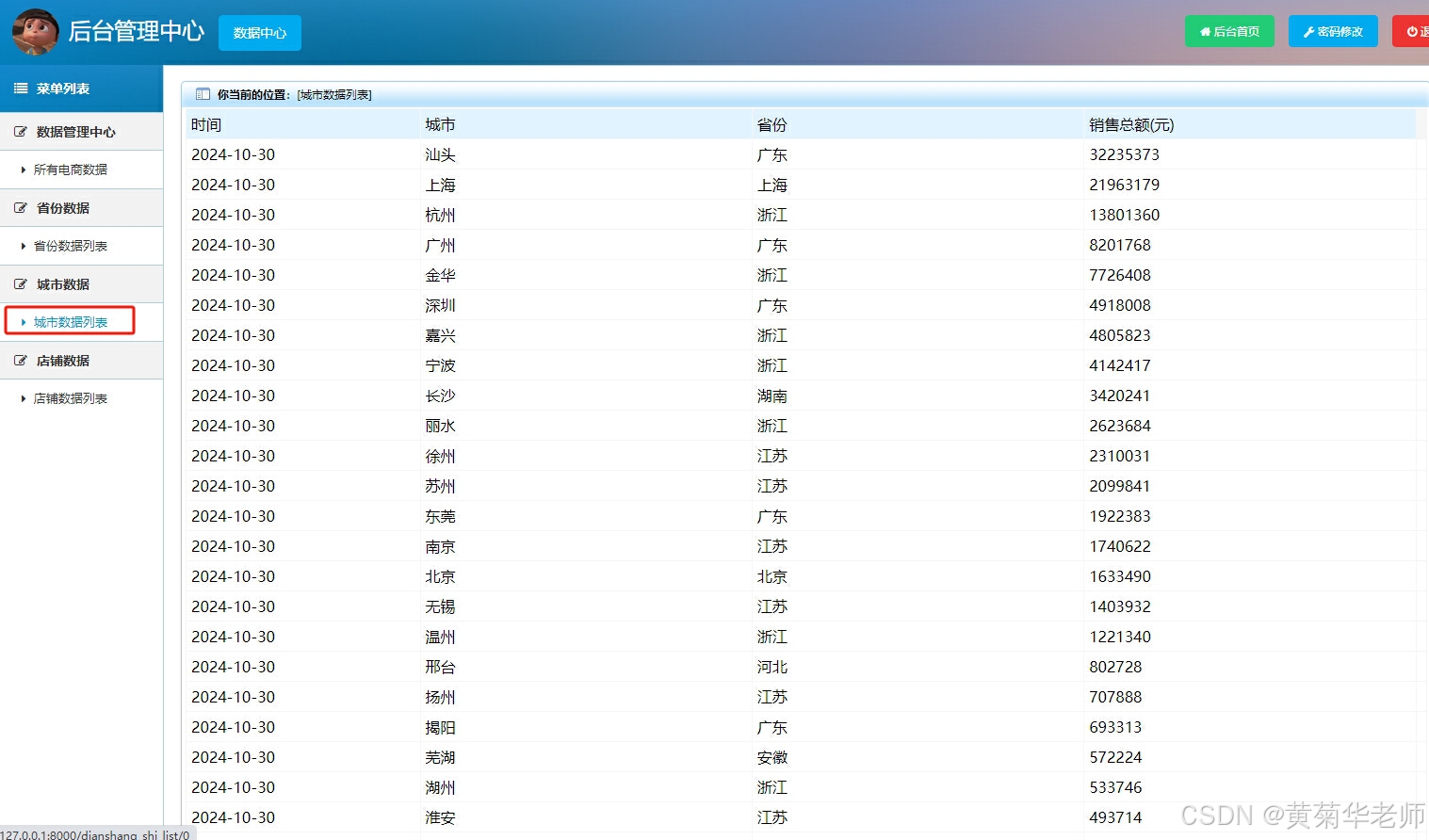Open 所有电商数据 menu link
Screen dimensions: 1429x840
71,170
